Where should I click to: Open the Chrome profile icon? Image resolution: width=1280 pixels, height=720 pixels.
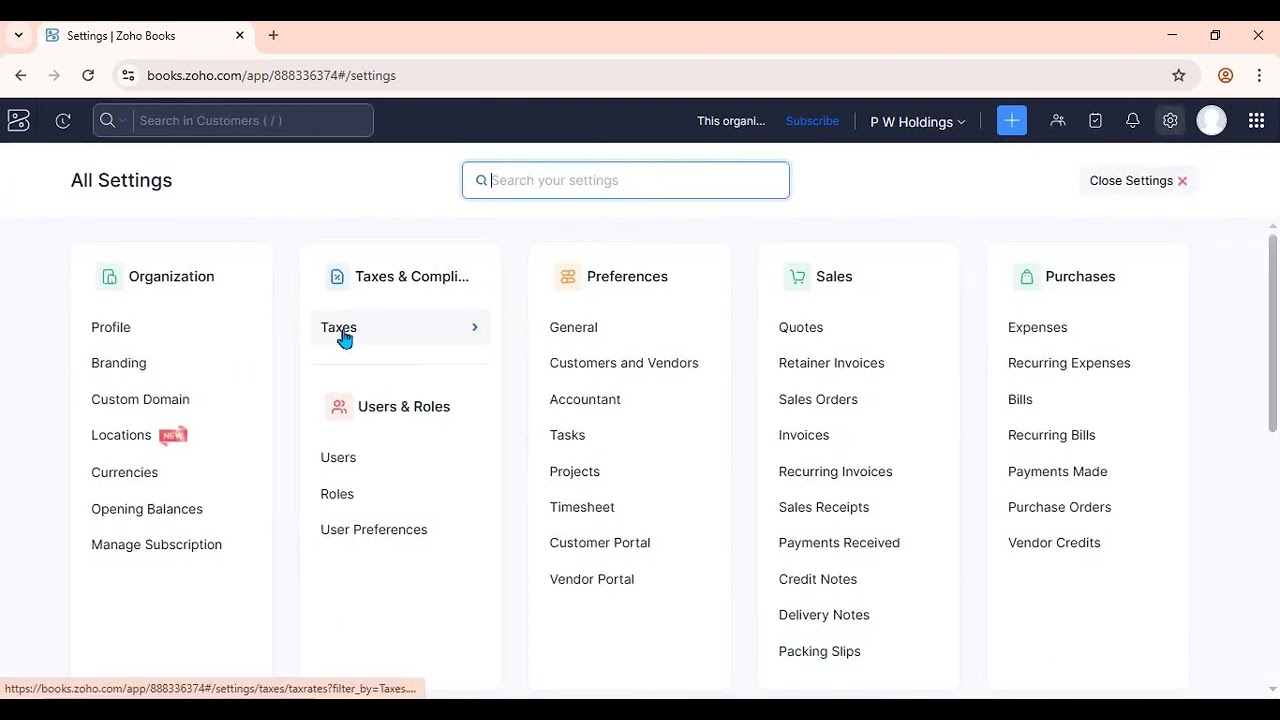[x=1225, y=75]
